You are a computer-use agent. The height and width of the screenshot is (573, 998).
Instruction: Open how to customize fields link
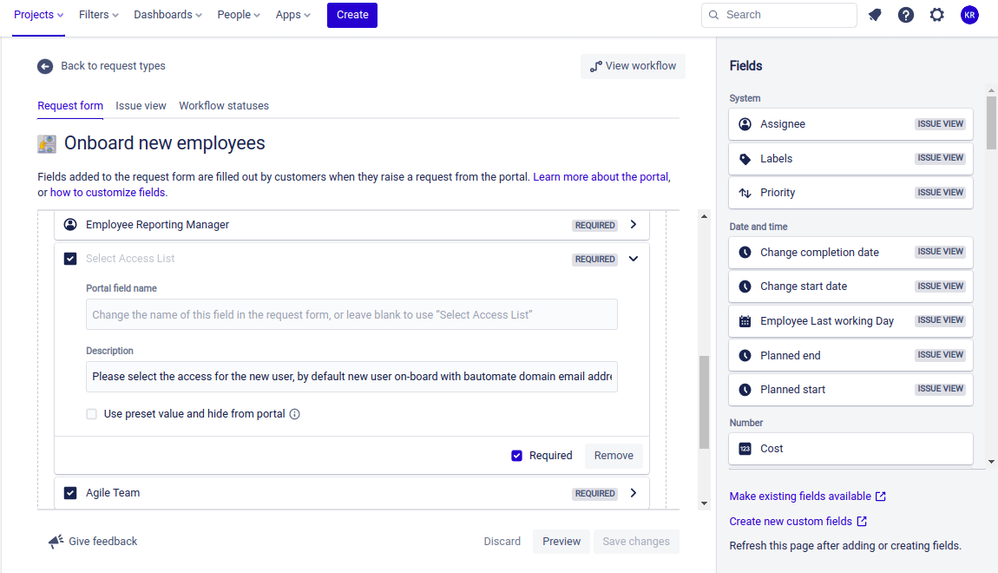[108, 192]
